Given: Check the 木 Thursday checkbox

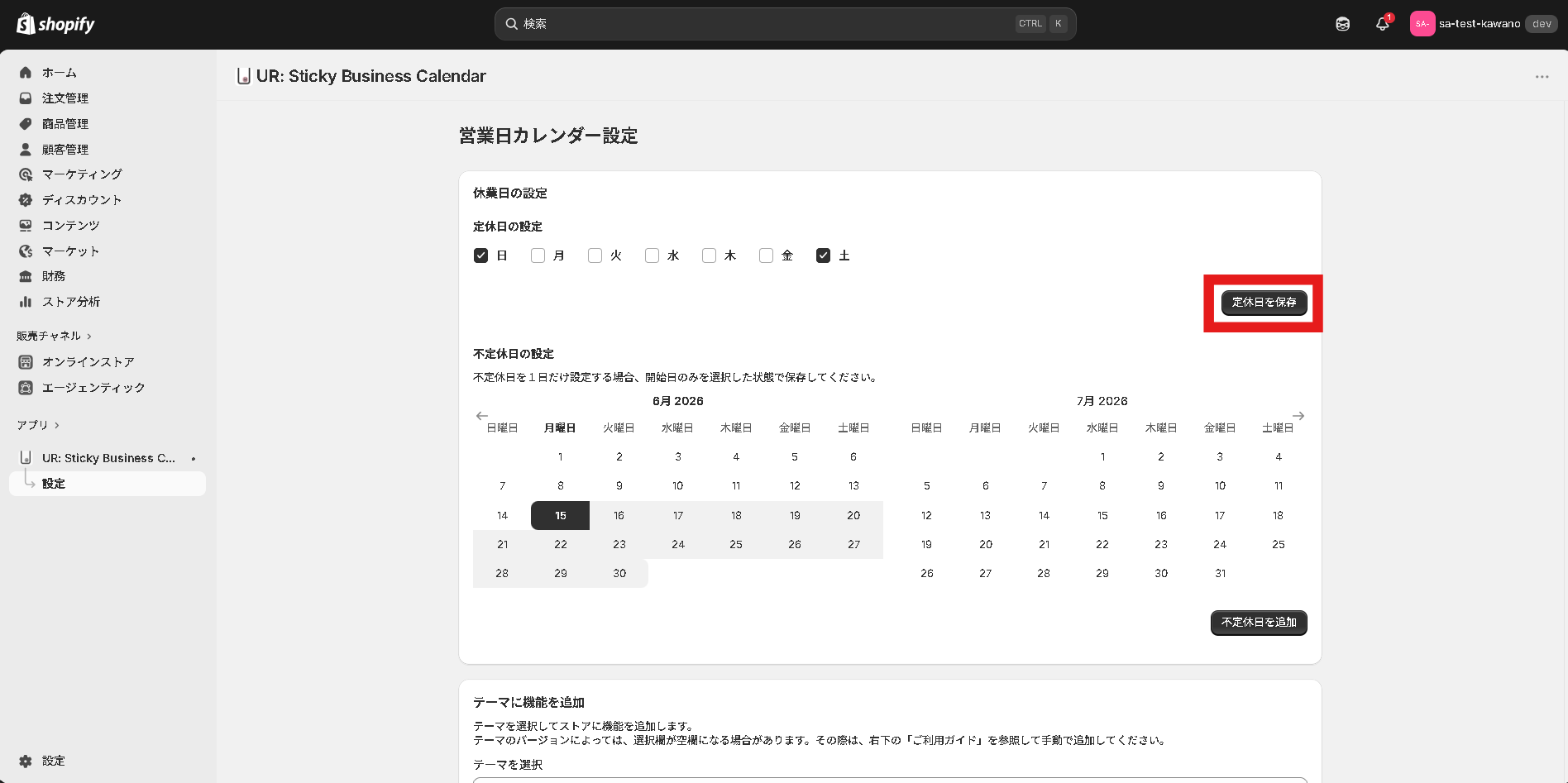Looking at the screenshot, I should click(x=709, y=255).
